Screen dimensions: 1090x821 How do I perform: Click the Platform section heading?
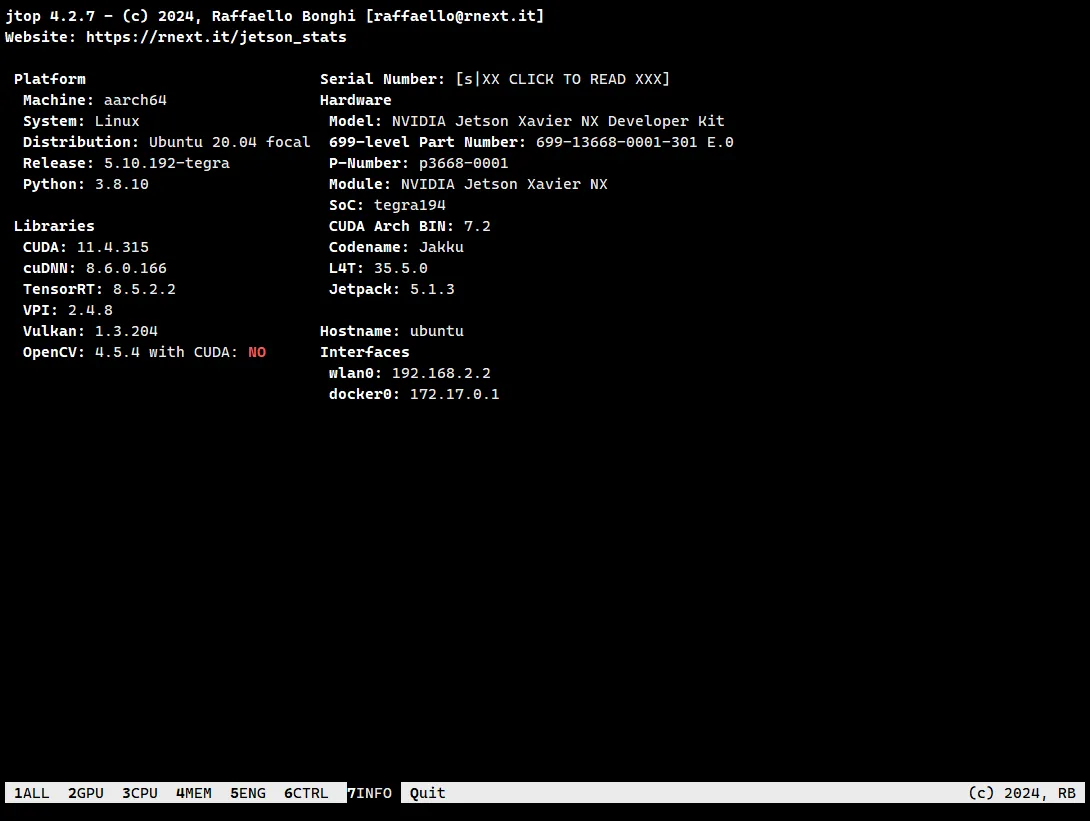pyautogui.click(x=50, y=79)
